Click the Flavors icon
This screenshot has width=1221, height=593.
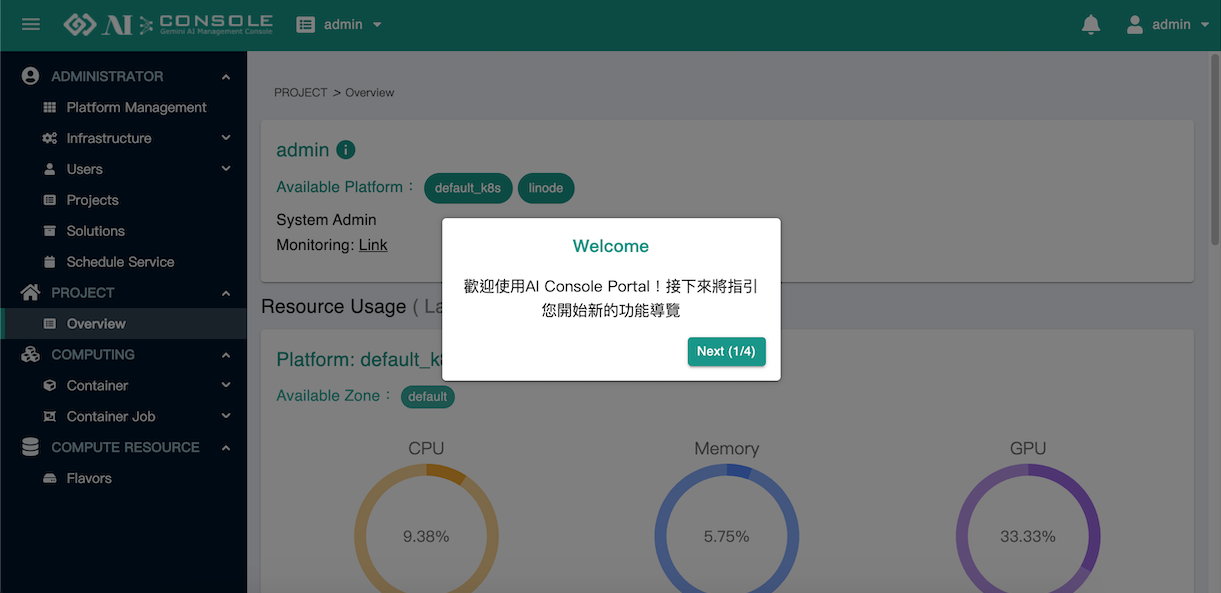pos(50,478)
